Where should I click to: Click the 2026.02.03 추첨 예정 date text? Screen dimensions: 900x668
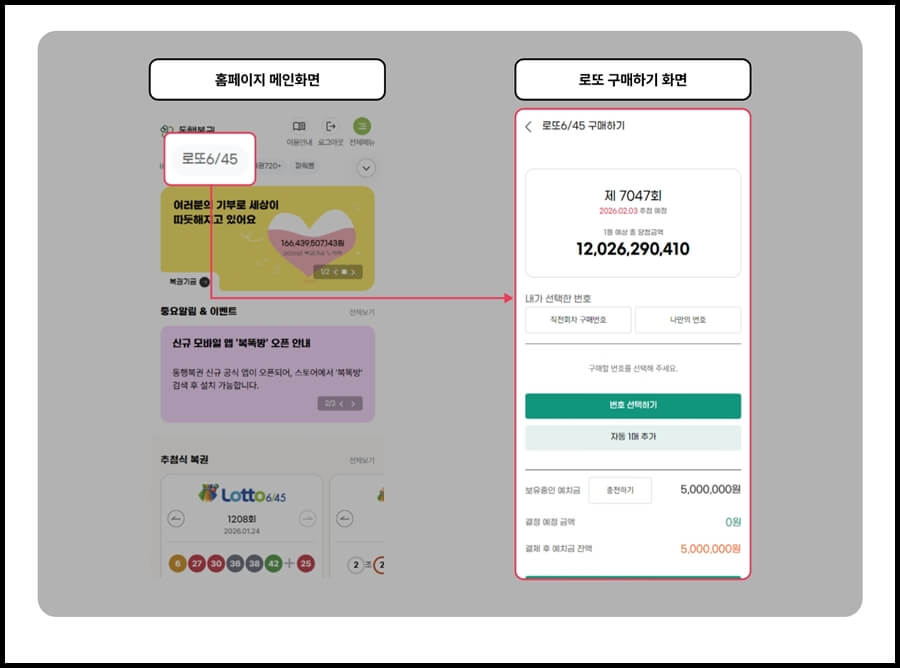pyautogui.click(x=633, y=211)
